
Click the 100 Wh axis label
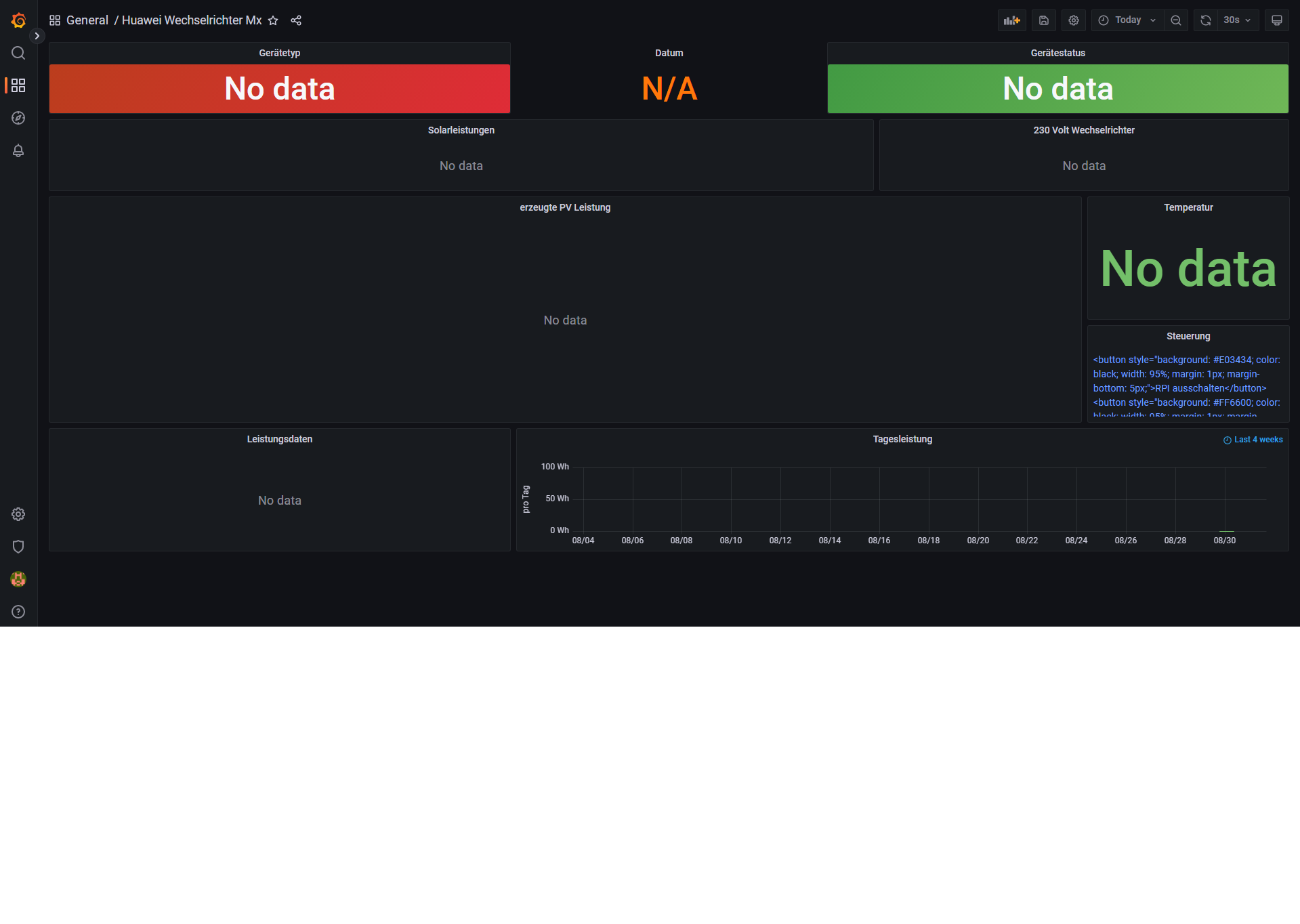click(555, 467)
